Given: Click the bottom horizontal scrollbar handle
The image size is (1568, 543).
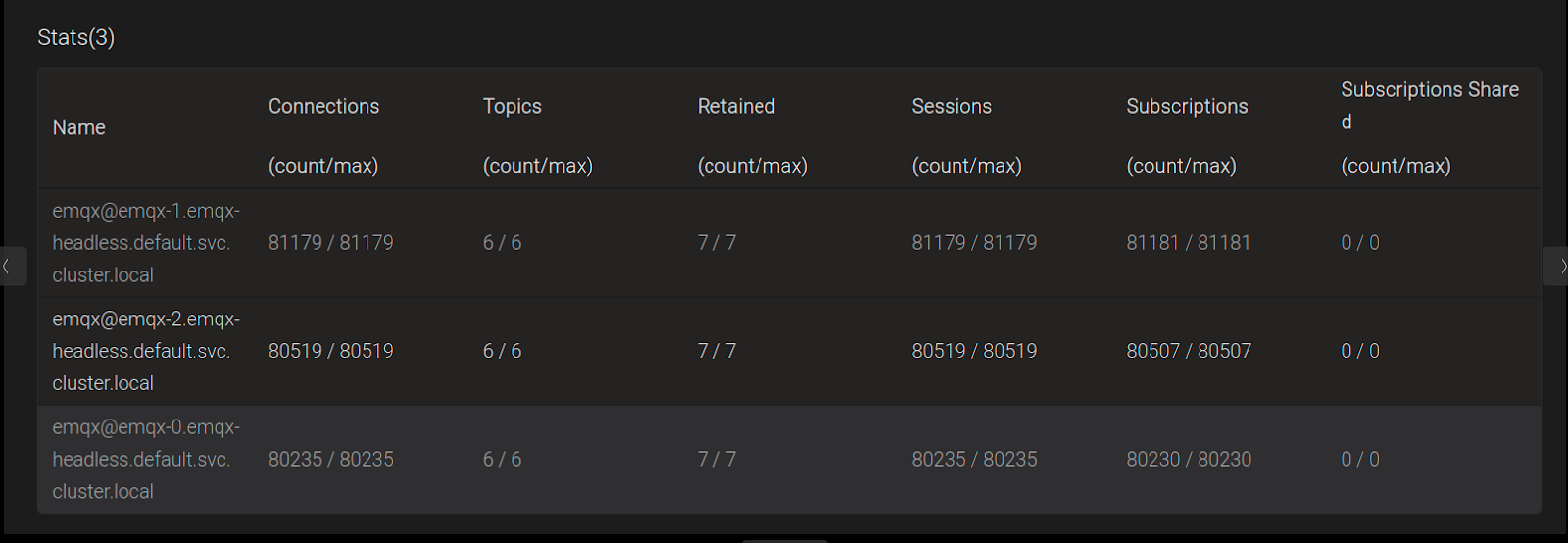Looking at the screenshot, I should (784, 540).
